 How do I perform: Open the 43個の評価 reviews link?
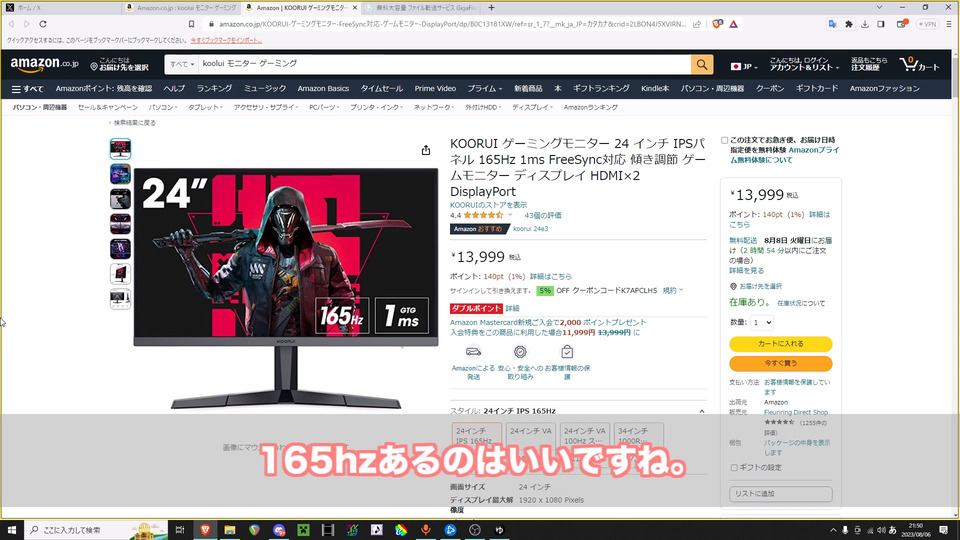coord(542,215)
